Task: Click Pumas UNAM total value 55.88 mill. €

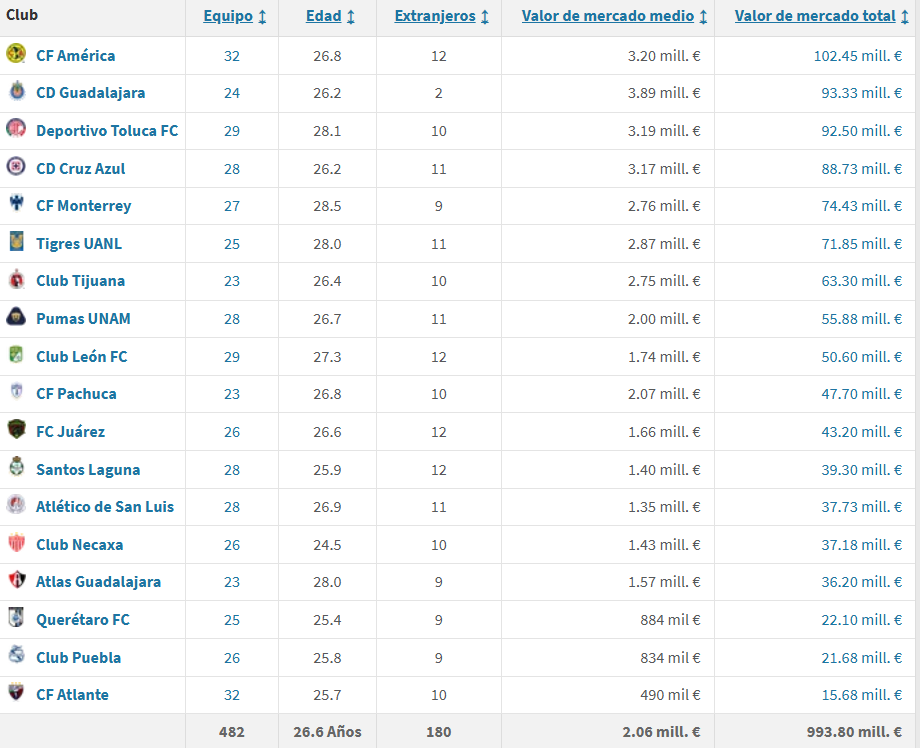Action: pyautogui.click(x=861, y=319)
